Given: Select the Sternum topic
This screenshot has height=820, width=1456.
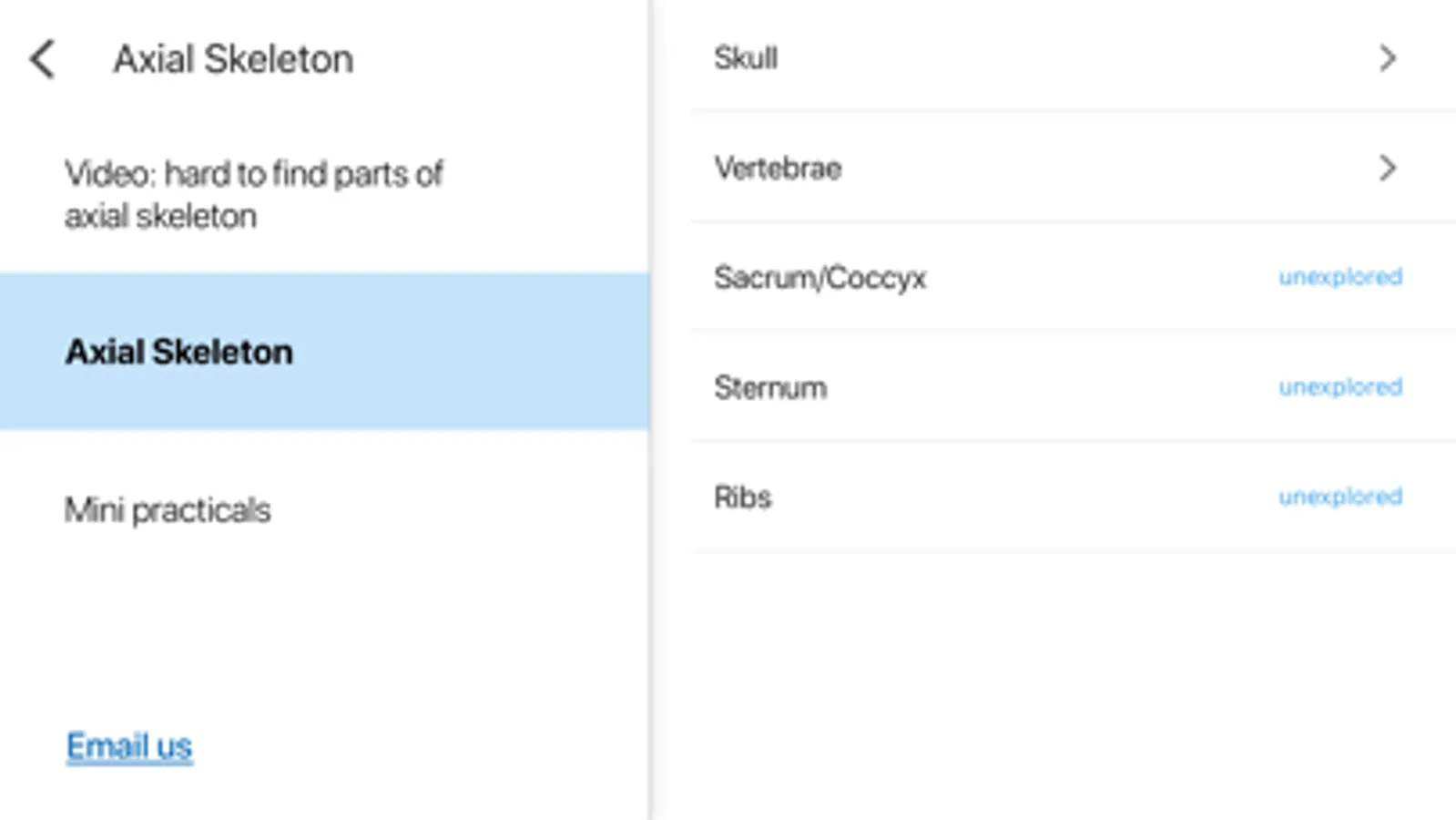Looking at the screenshot, I should point(770,388).
